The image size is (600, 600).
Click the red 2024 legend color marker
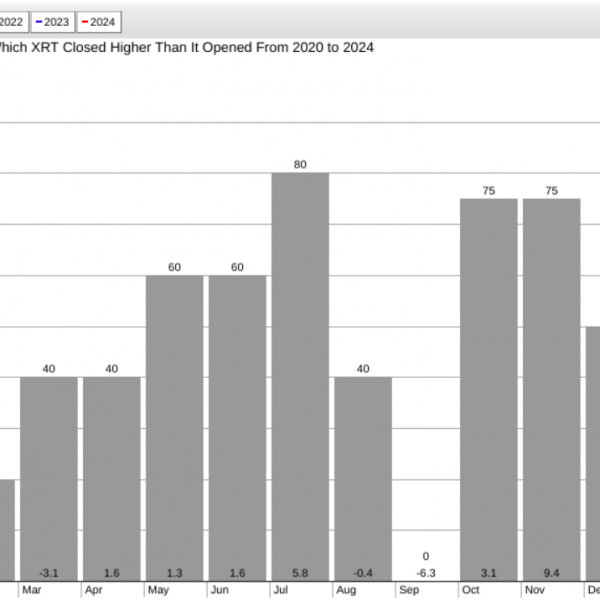pyautogui.click(x=85, y=22)
